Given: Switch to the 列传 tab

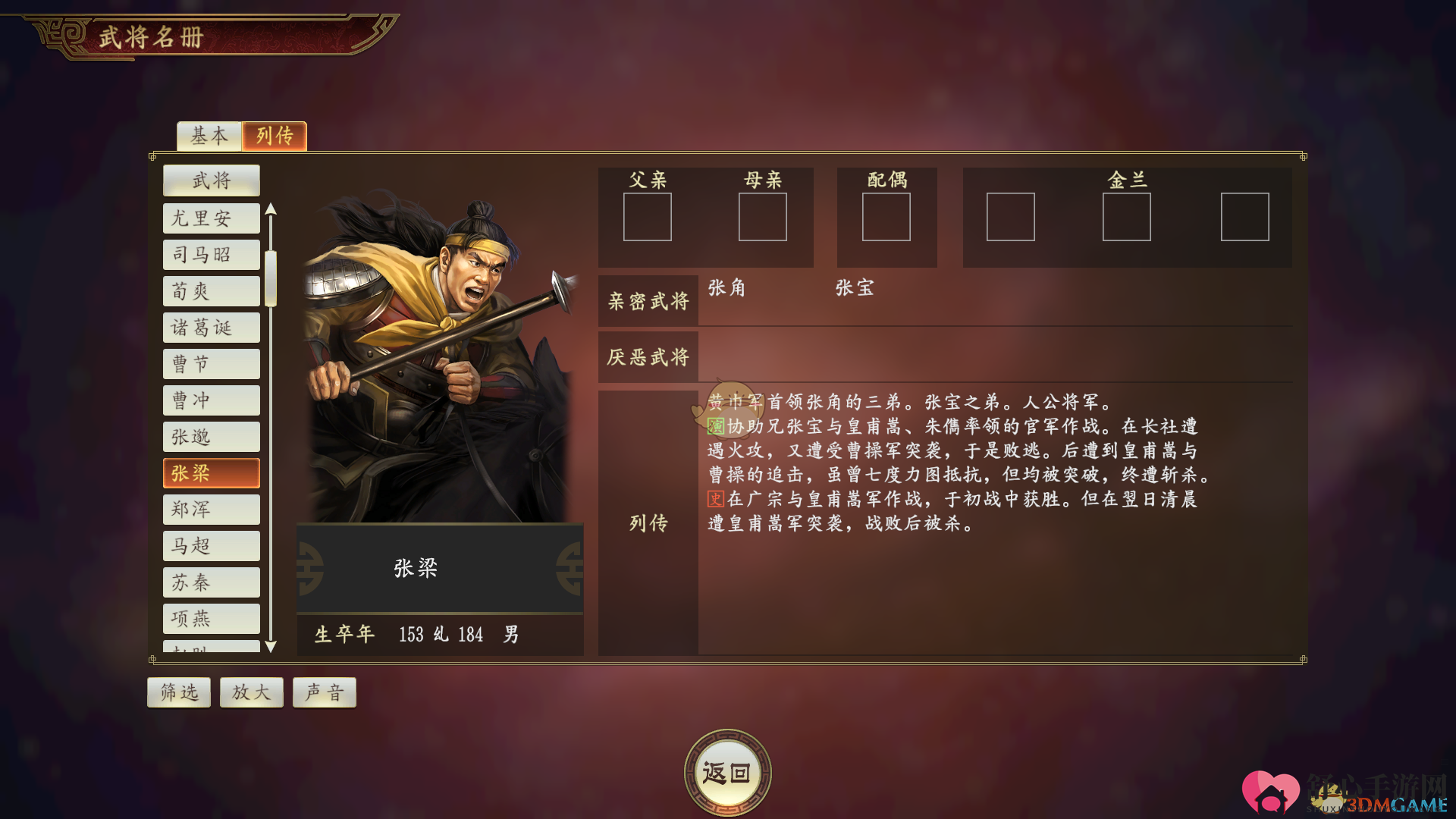Looking at the screenshot, I should [x=275, y=136].
